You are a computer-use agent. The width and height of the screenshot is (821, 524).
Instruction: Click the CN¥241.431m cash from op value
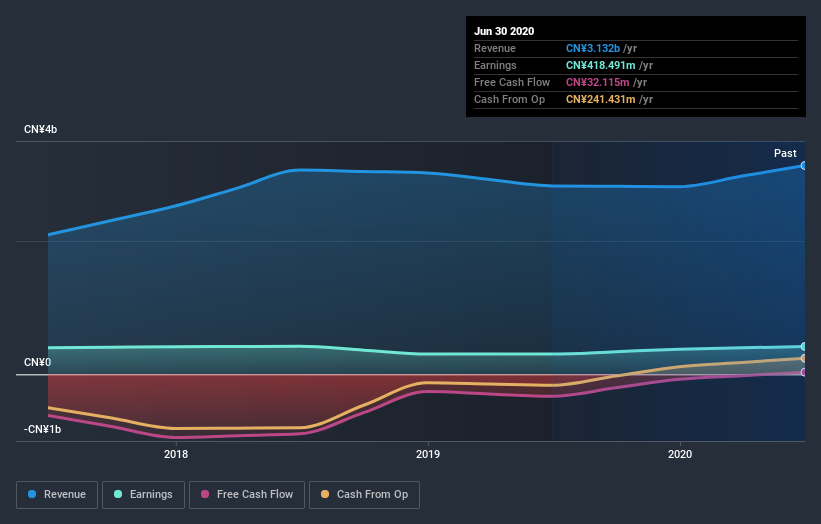pyautogui.click(x=601, y=99)
